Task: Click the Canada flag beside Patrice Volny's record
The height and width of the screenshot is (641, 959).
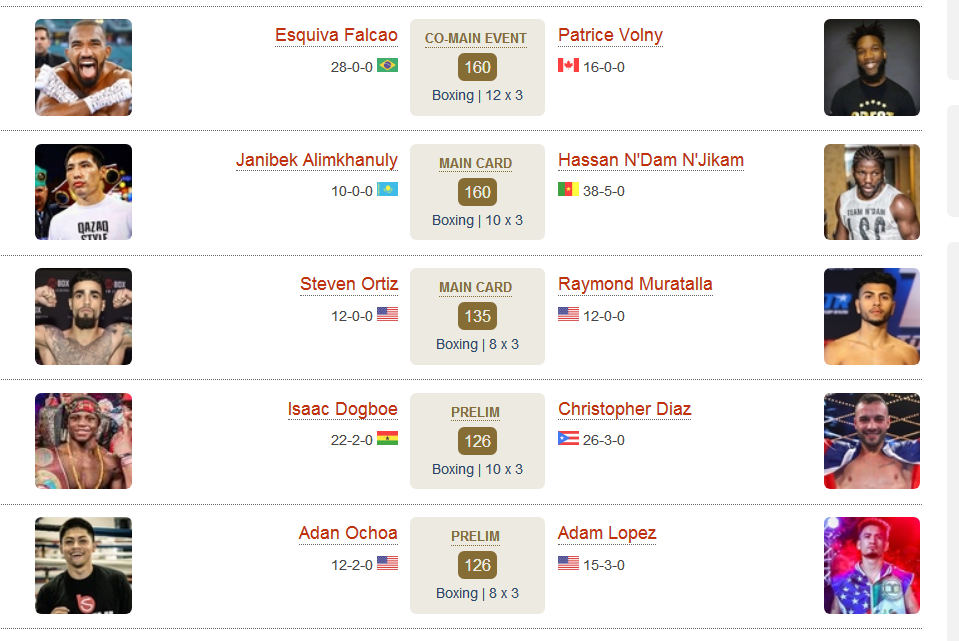Action: [x=568, y=65]
